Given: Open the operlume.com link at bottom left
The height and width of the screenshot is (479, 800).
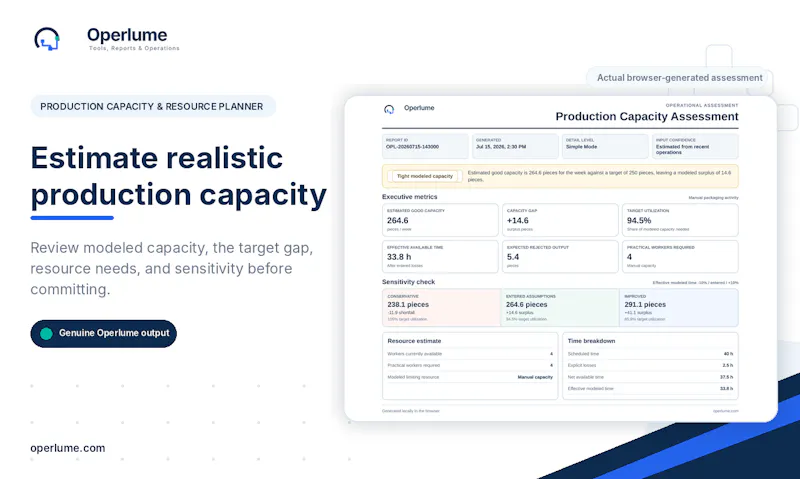Looking at the screenshot, I should (x=68, y=448).
